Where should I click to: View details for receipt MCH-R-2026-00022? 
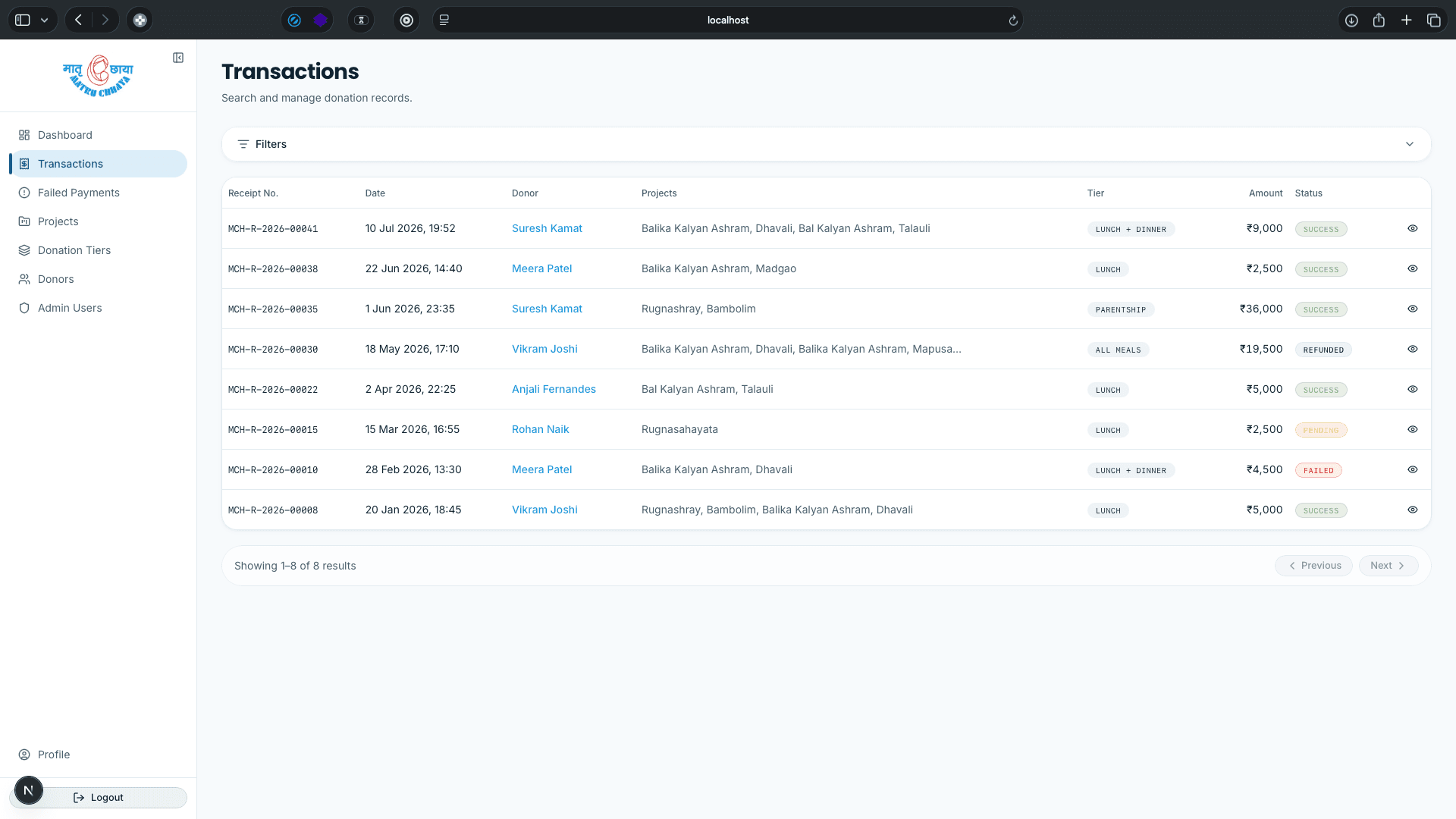point(1413,389)
